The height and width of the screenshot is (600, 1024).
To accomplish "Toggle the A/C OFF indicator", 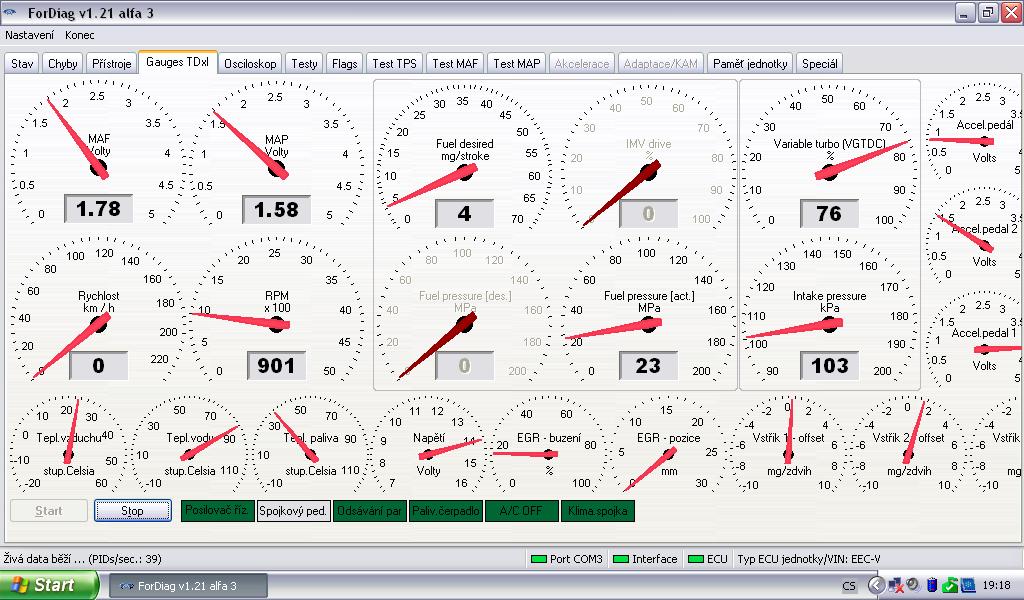I will coord(521,511).
